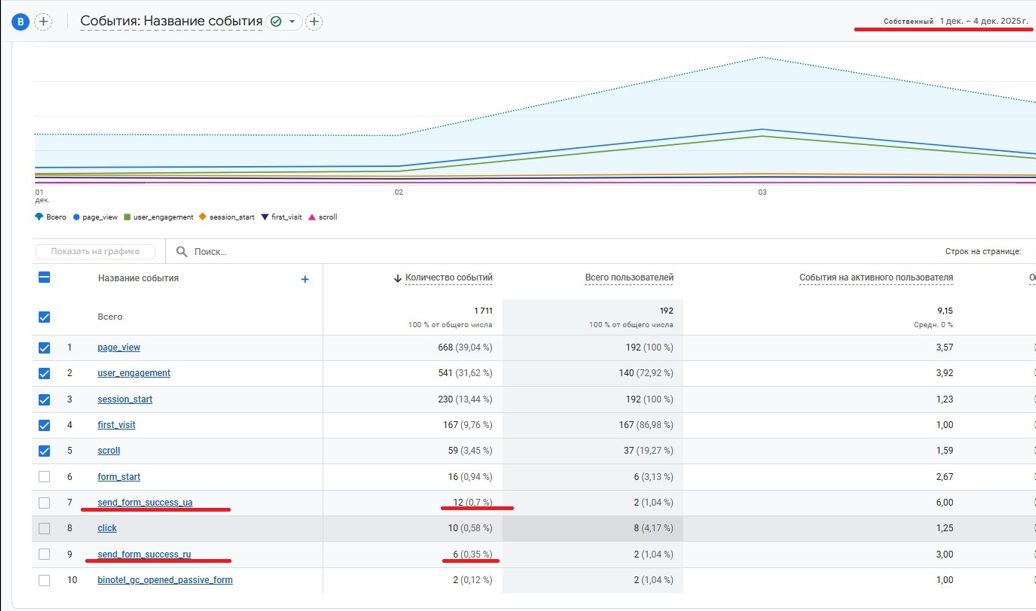Click the 12 (0,7 %) event count cell
The width and height of the screenshot is (1036, 611).
tap(472, 503)
